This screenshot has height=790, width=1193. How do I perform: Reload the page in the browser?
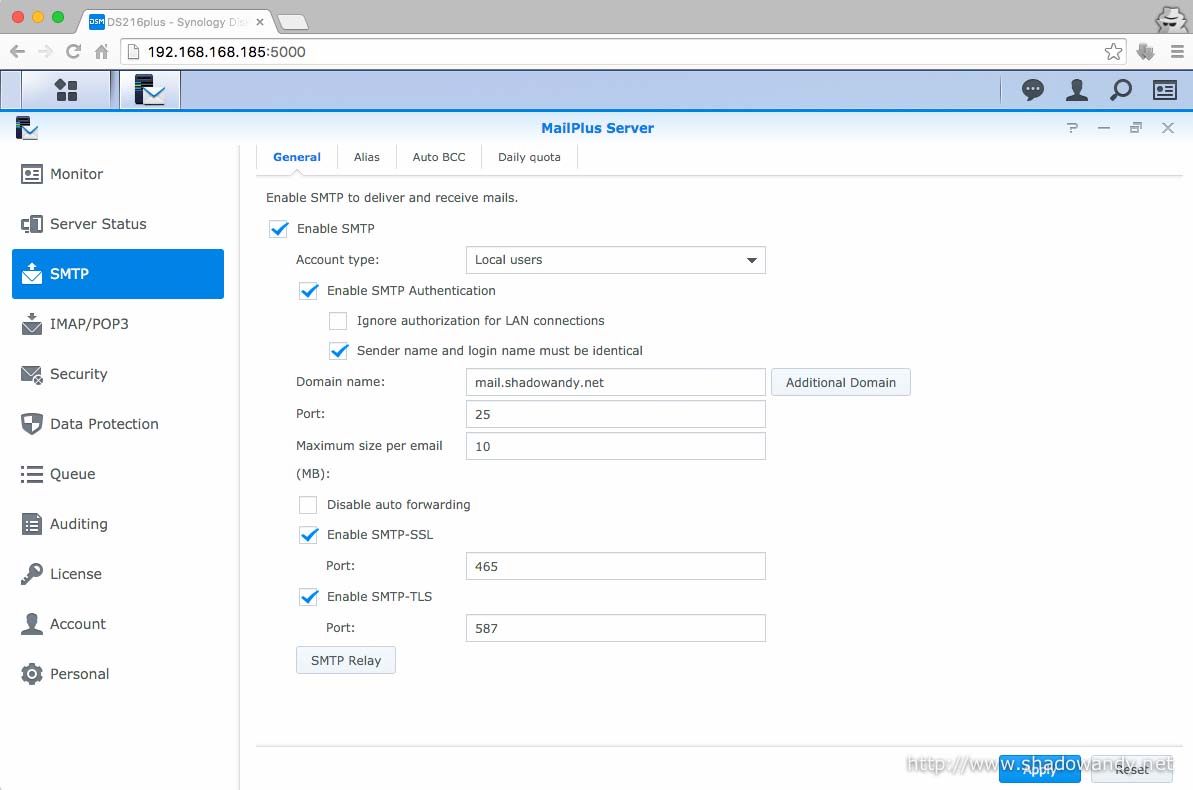click(x=73, y=52)
